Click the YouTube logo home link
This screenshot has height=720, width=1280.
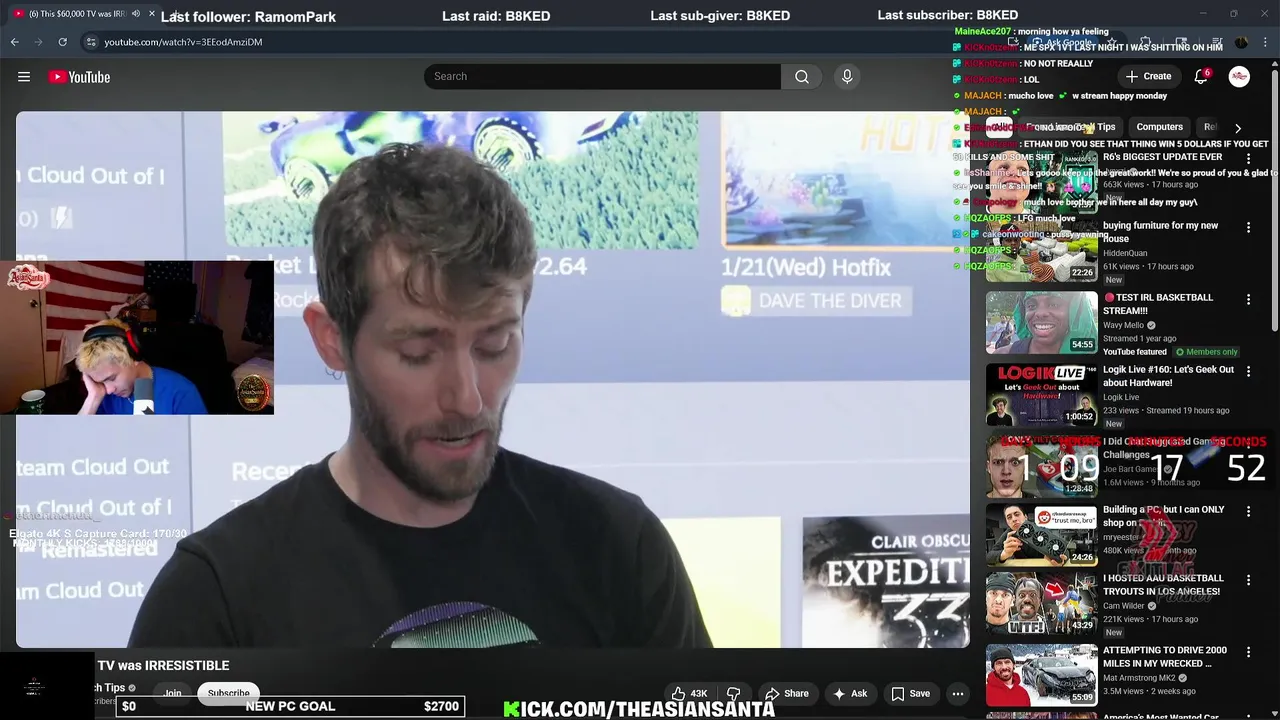tap(79, 77)
